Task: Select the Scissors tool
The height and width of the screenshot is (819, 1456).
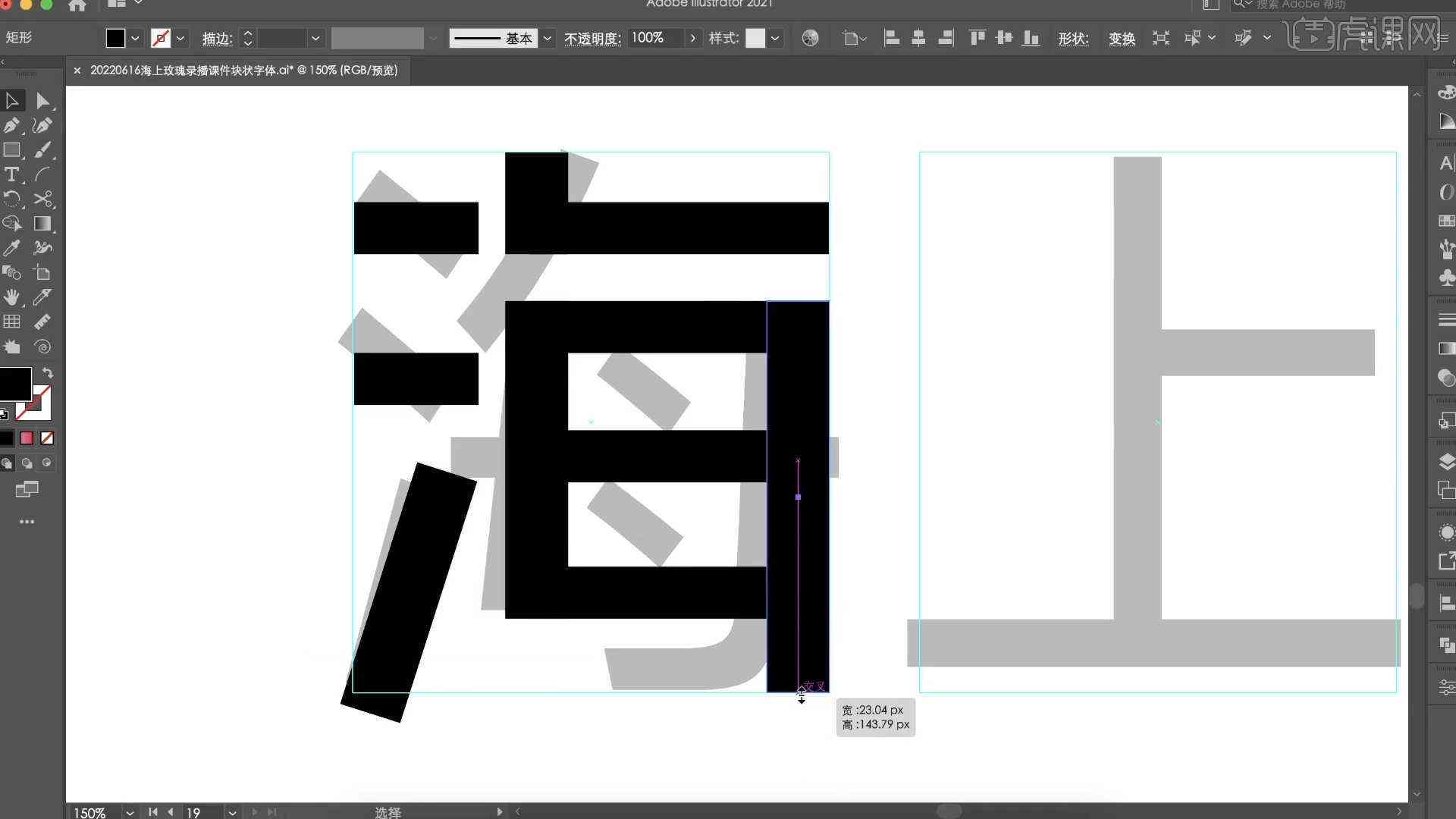Action: tap(42, 199)
